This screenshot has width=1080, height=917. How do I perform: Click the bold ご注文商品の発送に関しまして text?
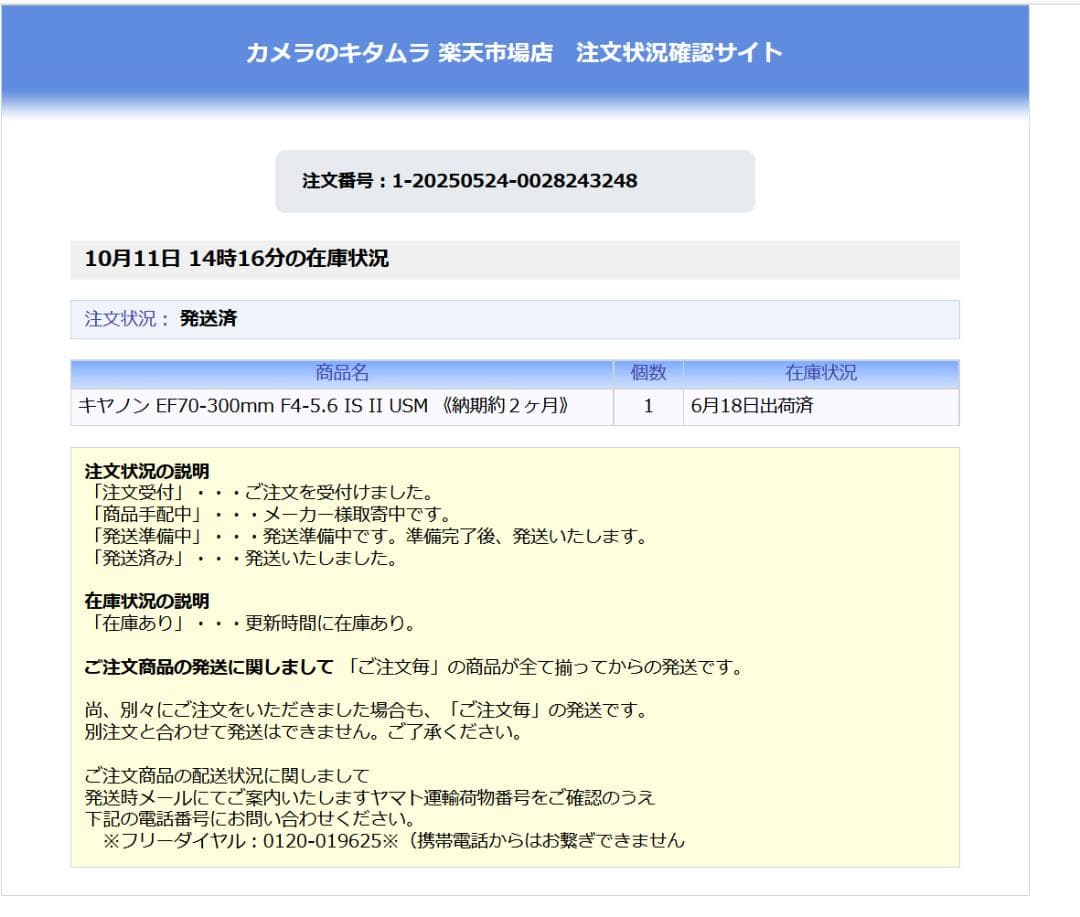(208, 667)
